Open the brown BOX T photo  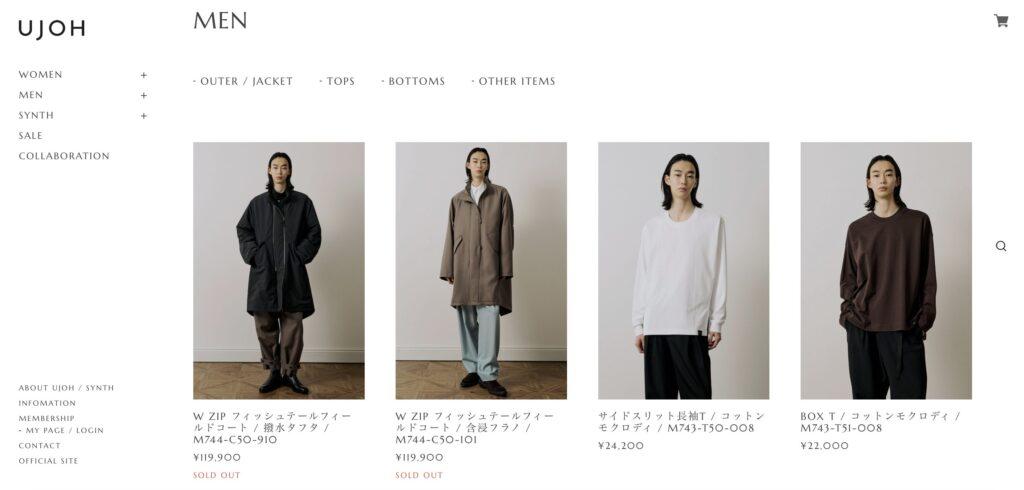[886, 270]
